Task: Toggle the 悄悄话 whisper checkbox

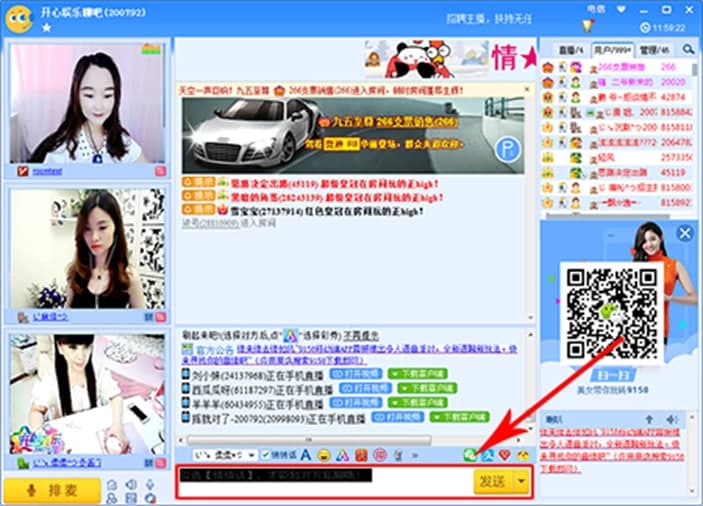Action: point(265,455)
